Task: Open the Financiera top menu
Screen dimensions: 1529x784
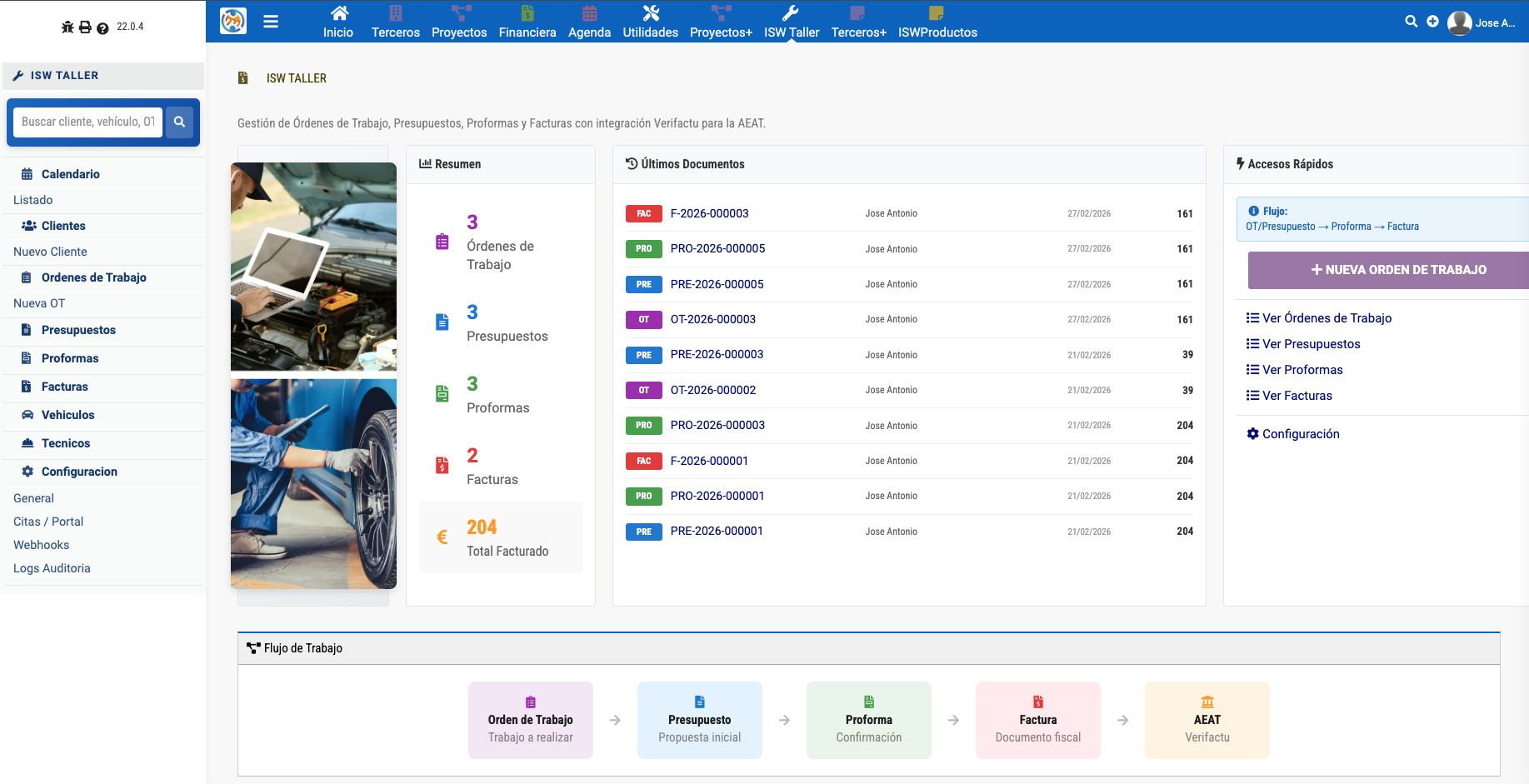Action: (527, 22)
